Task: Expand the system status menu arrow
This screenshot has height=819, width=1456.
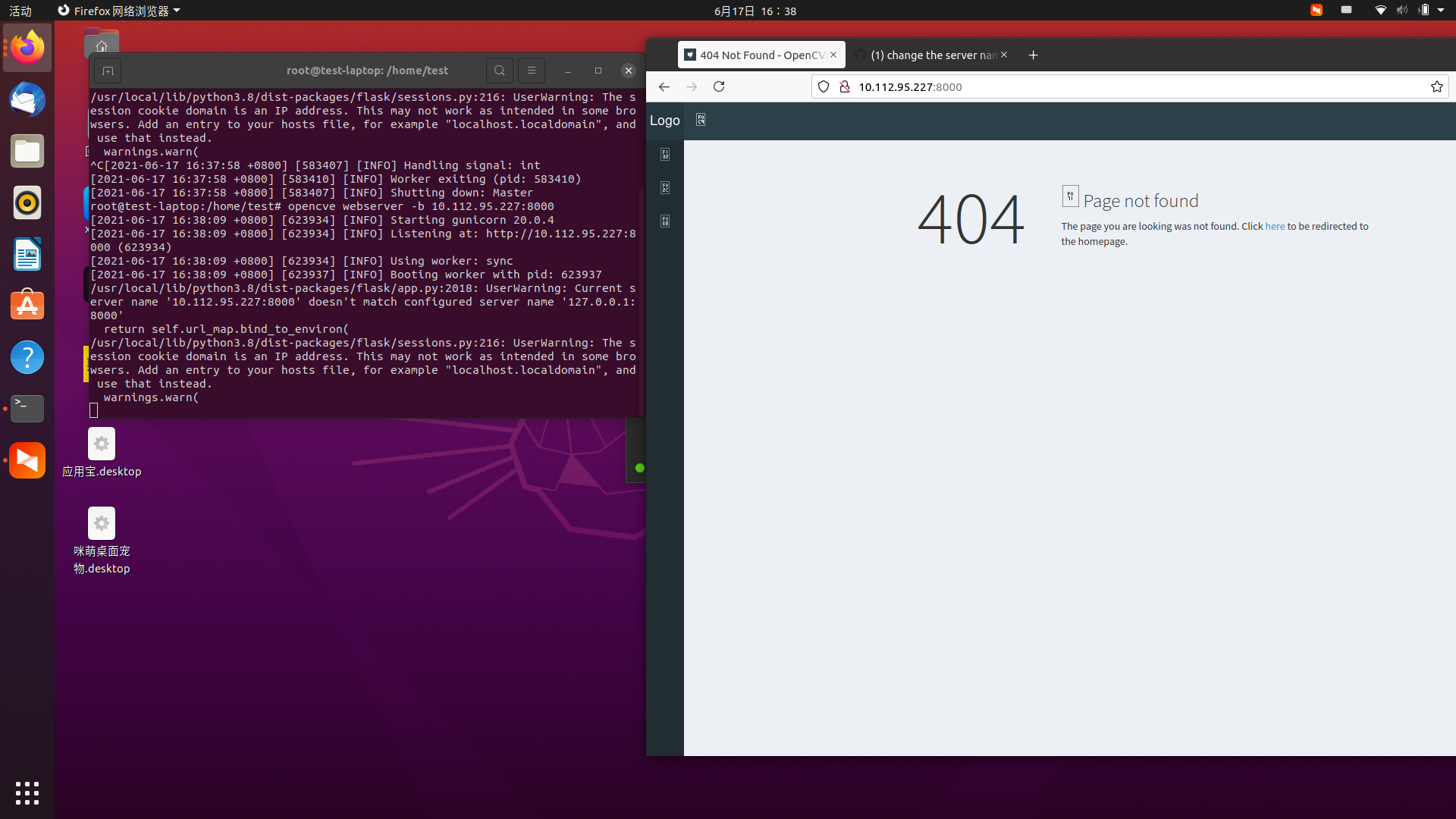Action: pyautogui.click(x=1441, y=11)
